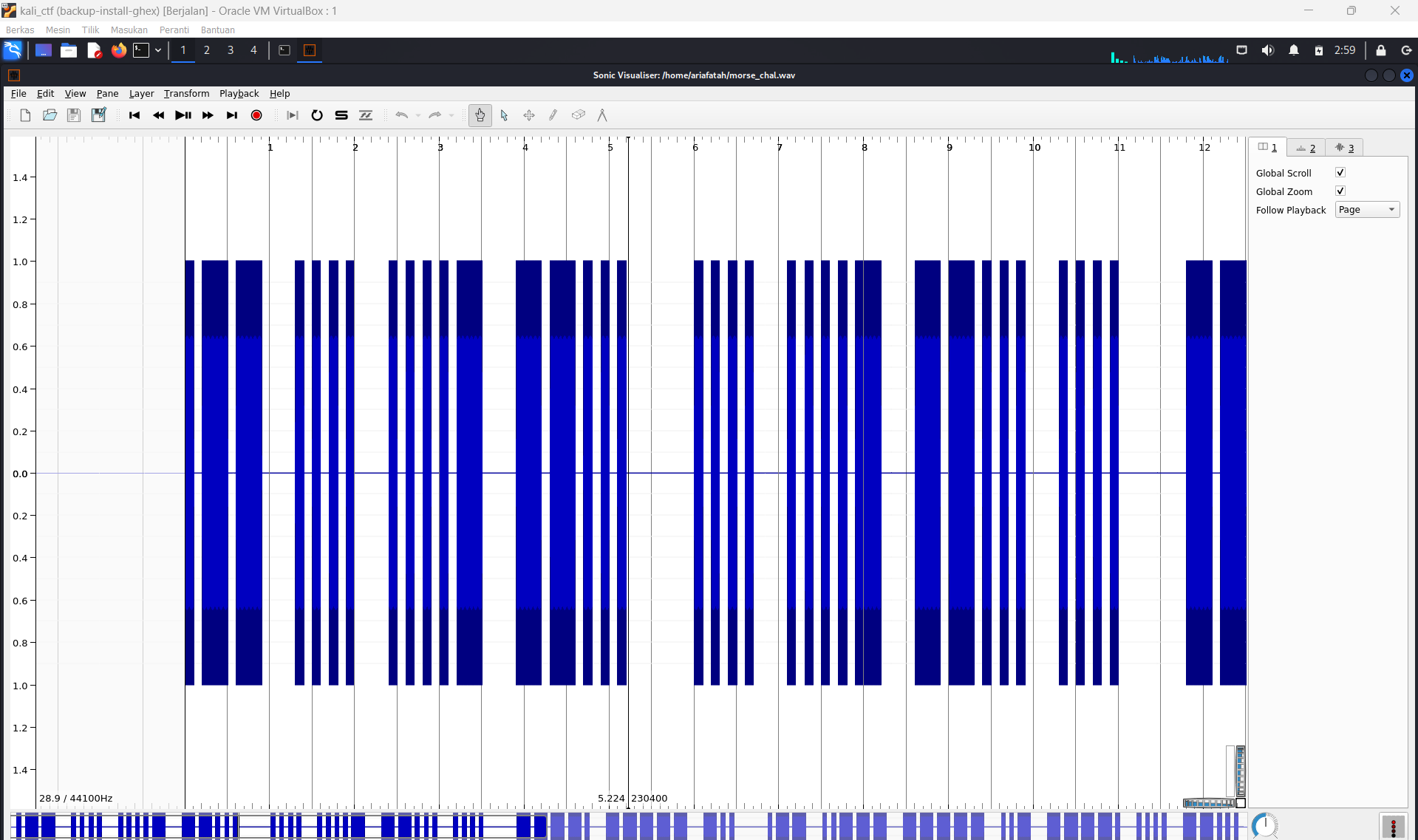Choose the Select arrow tool
The width and height of the screenshot is (1418, 840).
(x=505, y=115)
